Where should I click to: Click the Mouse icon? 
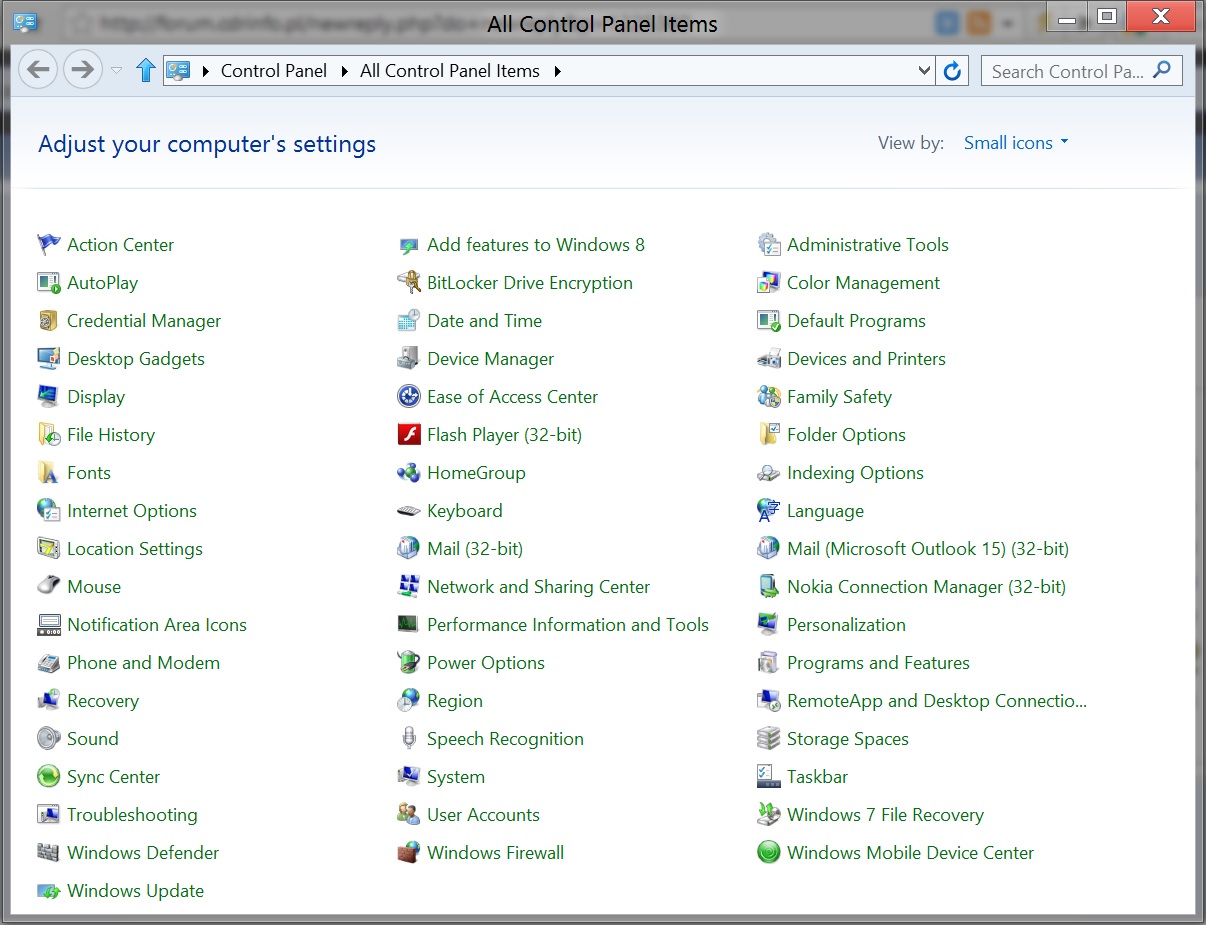tap(48, 586)
